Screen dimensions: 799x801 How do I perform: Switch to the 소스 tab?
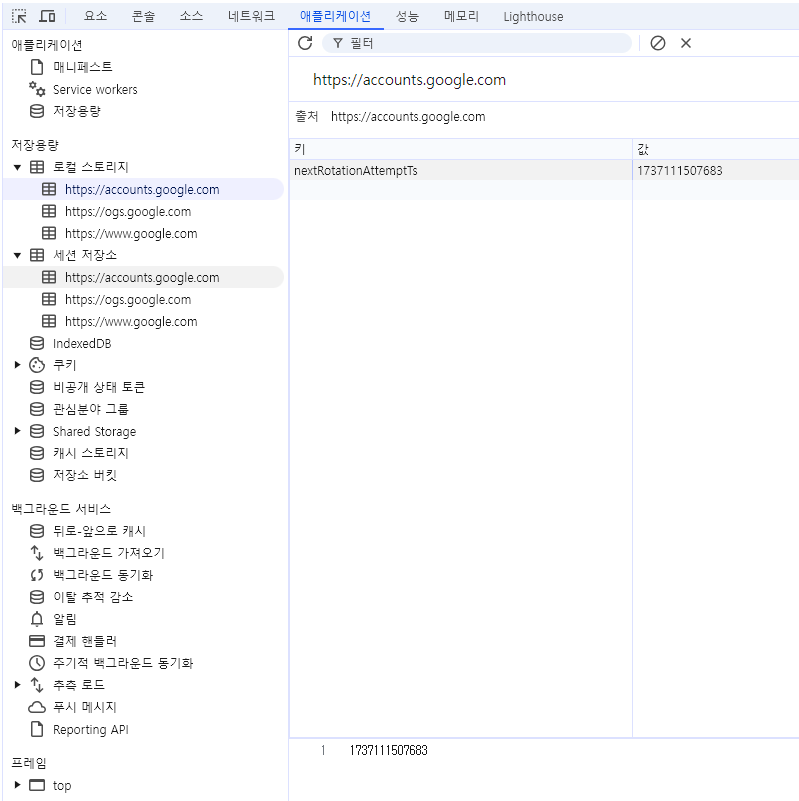click(191, 16)
